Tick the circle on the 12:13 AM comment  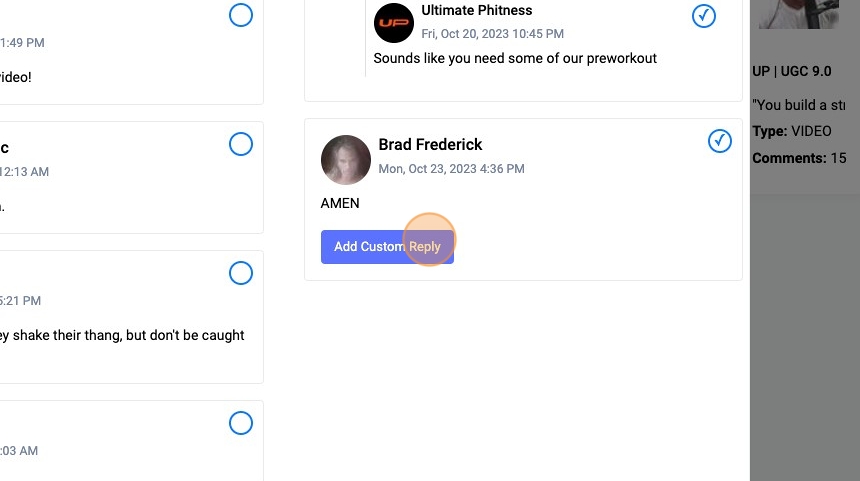coord(241,145)
